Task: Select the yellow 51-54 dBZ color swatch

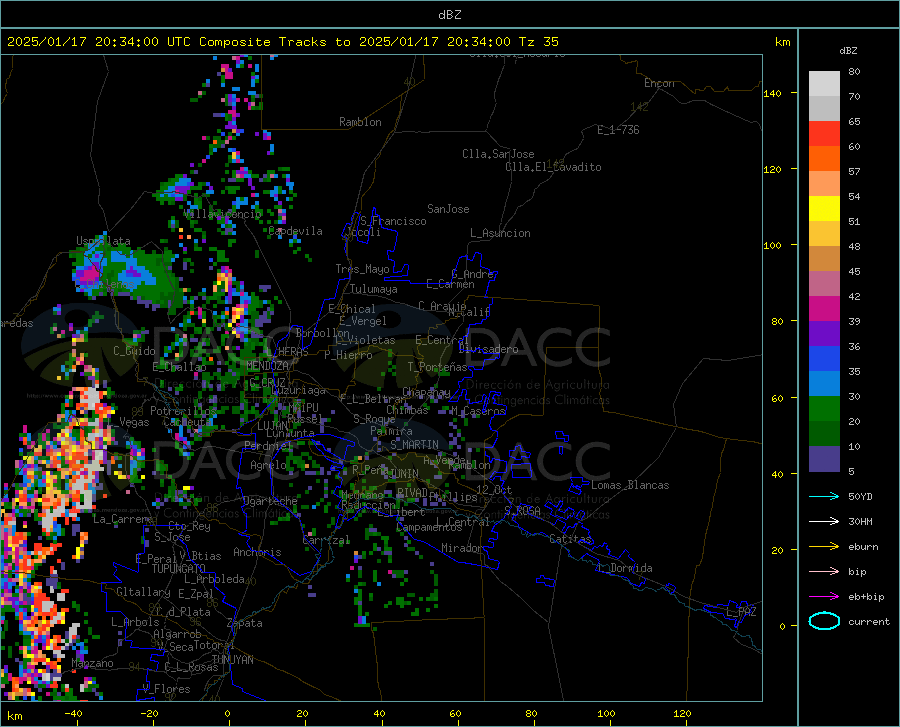Action: (824, 209)
